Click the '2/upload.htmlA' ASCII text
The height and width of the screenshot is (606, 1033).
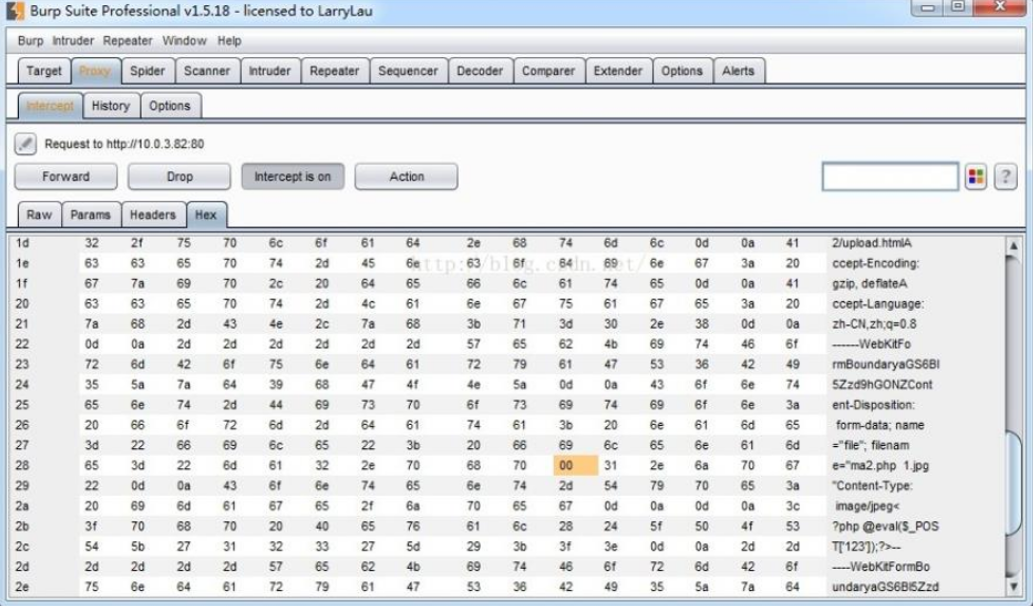872,243
